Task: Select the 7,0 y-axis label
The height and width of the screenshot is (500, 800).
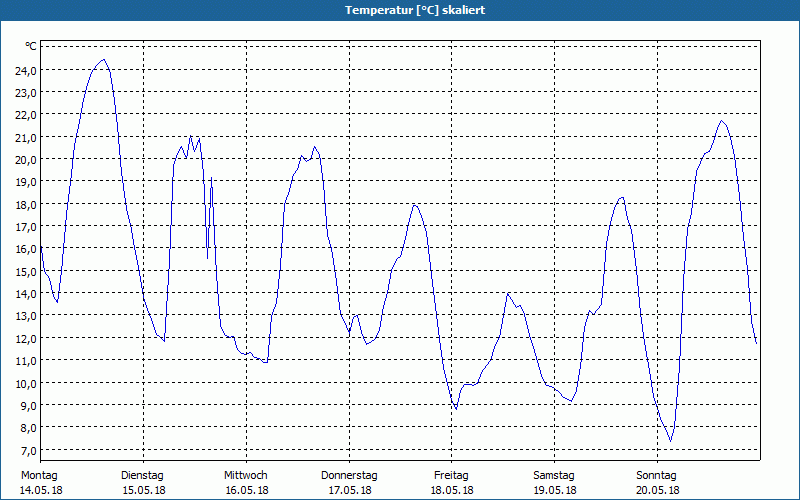Action: tap(29, 451)
